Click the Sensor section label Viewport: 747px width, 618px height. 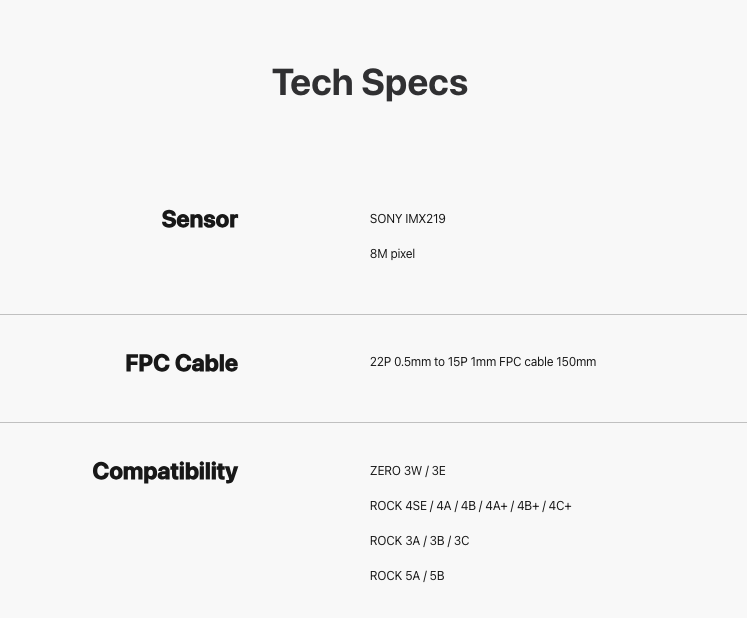[199, 219]
